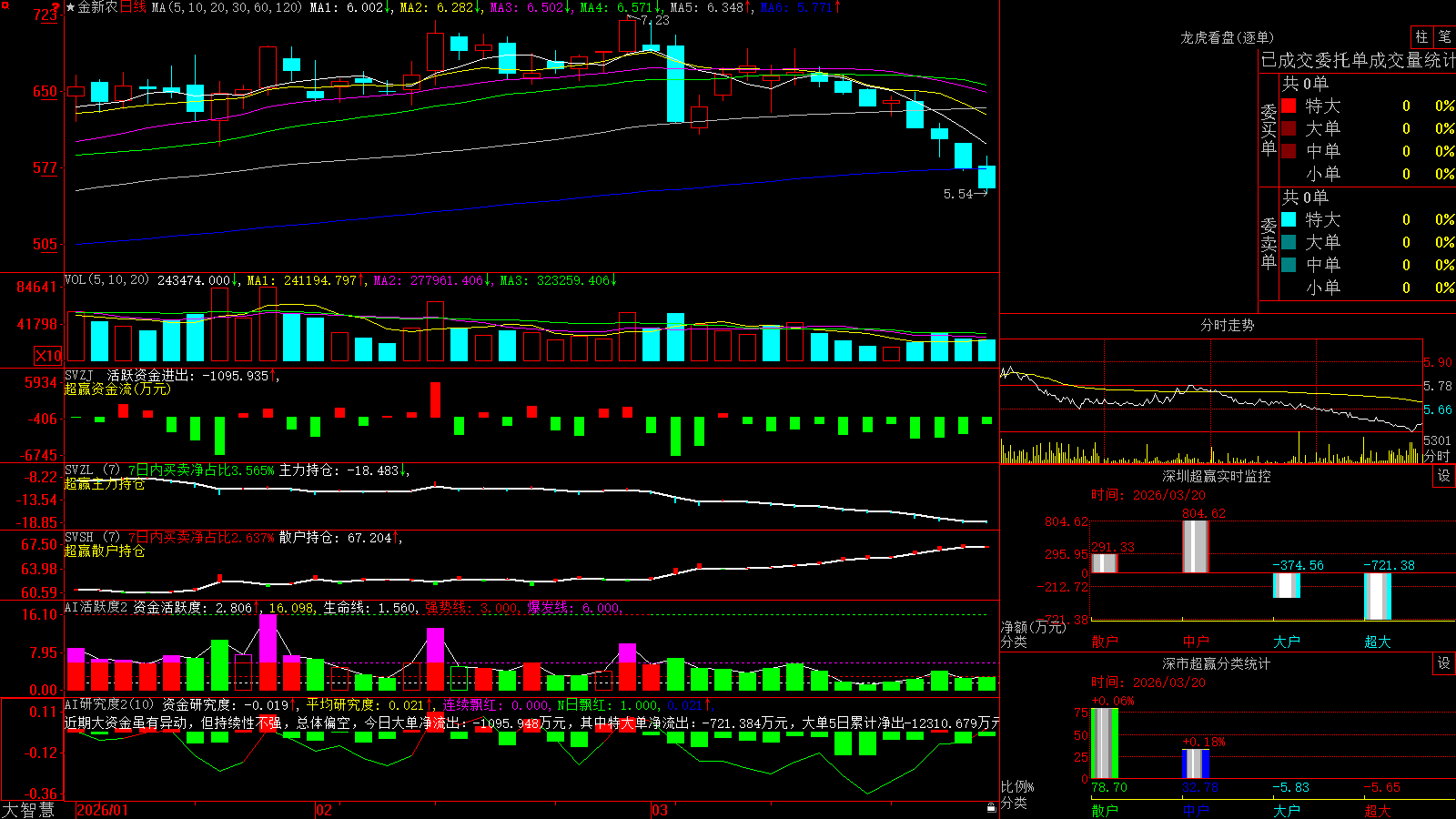Click the MA1: 6.002 value
Viewport: 1456px width, 819px height.
(x=351, y=7)
